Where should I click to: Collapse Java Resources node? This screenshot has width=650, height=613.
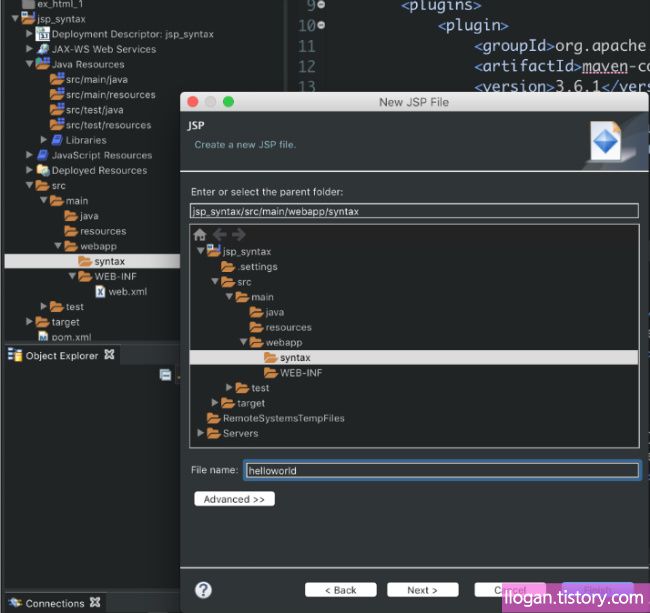(29, 64)
